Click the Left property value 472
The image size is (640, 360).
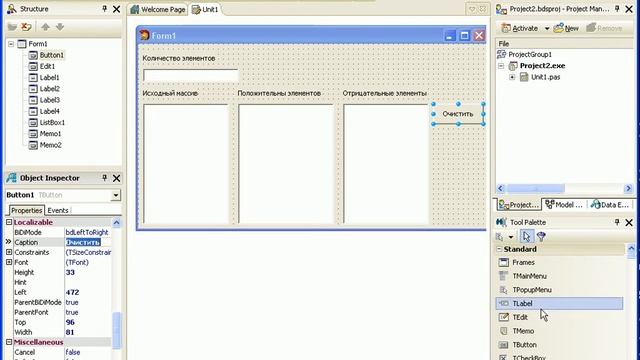(x=88, y=292)
